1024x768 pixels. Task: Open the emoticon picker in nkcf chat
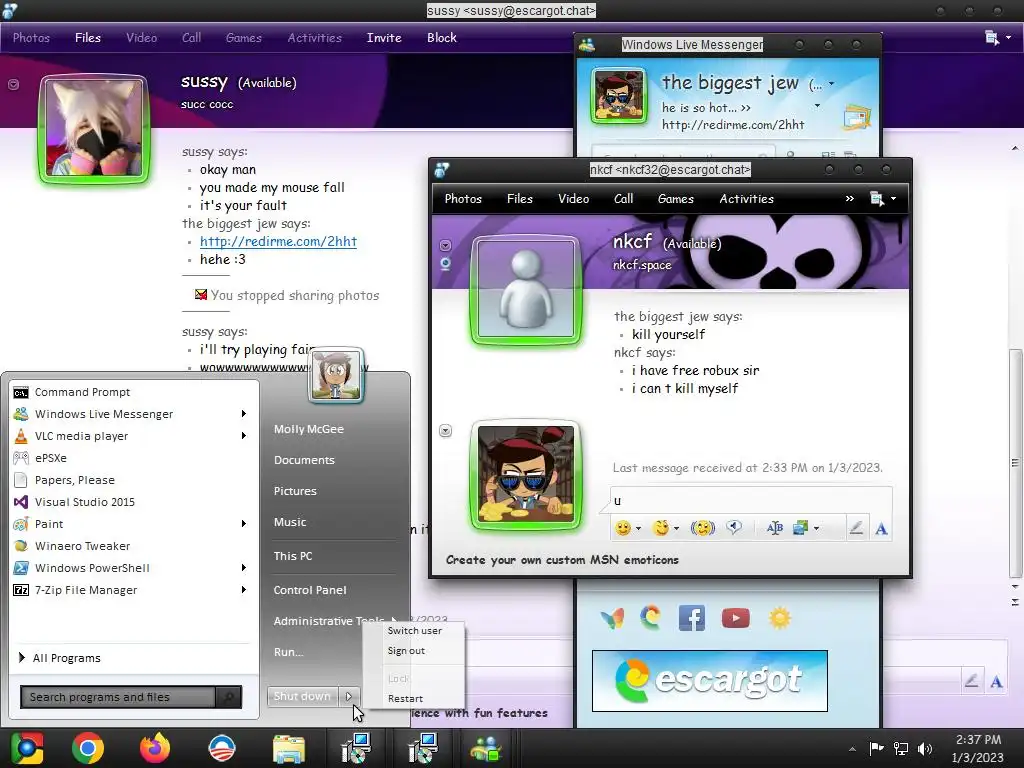coord(623,528)
